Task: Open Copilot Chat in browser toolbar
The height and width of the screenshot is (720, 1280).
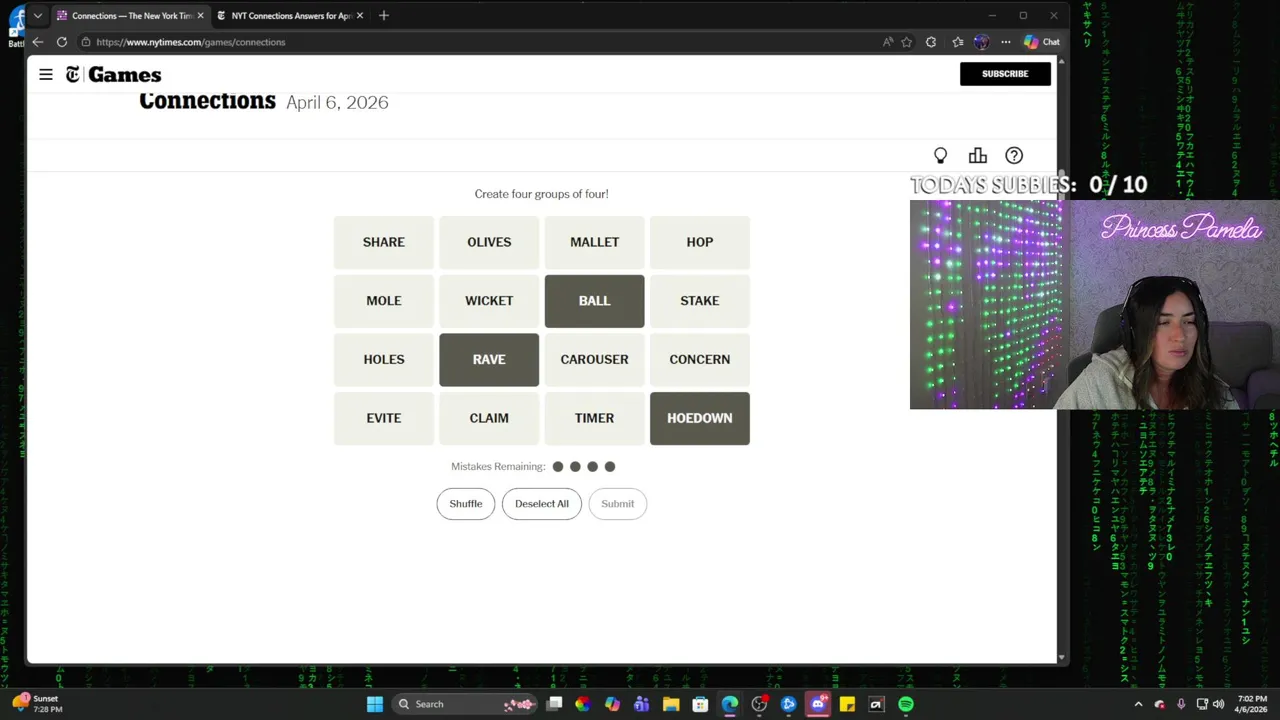Action: (x=1041, y=42)
